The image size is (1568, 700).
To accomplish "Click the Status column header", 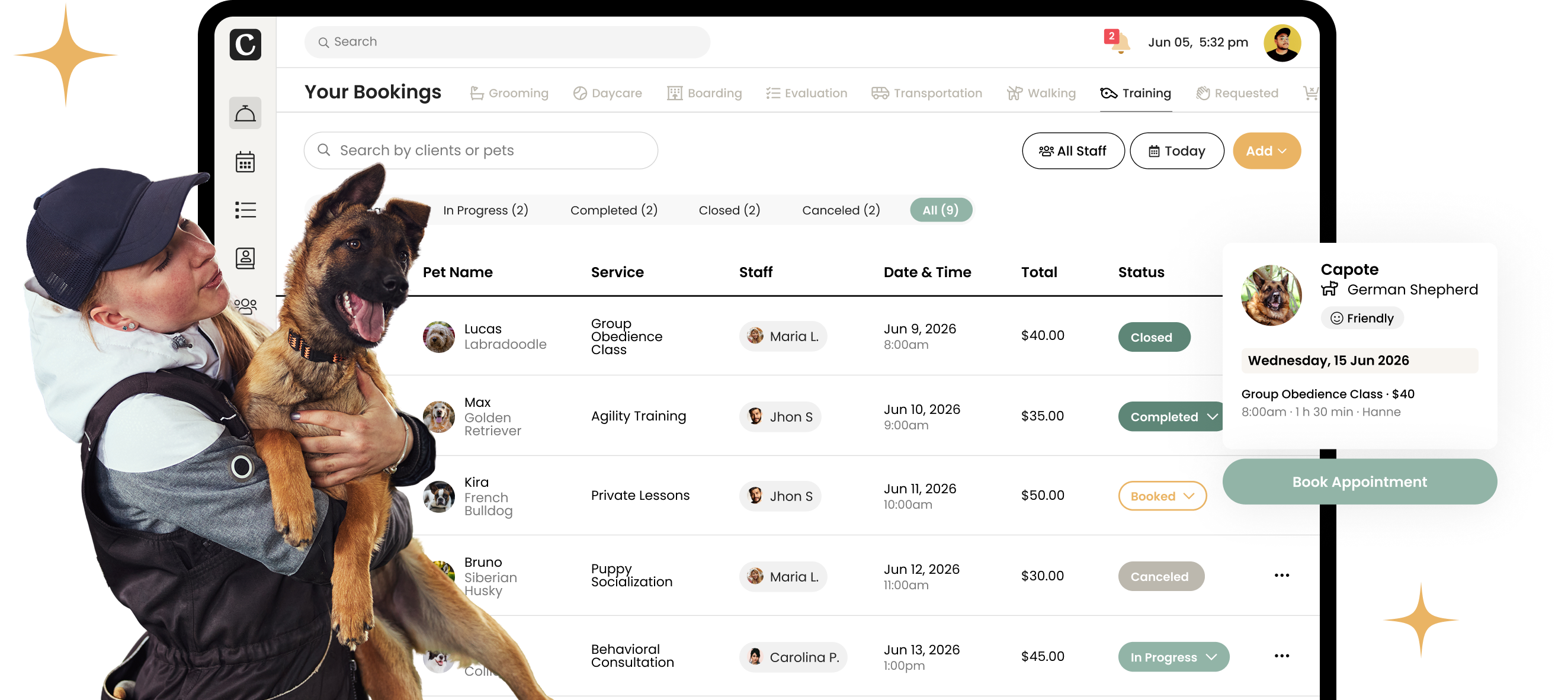I will (1141, 272).
